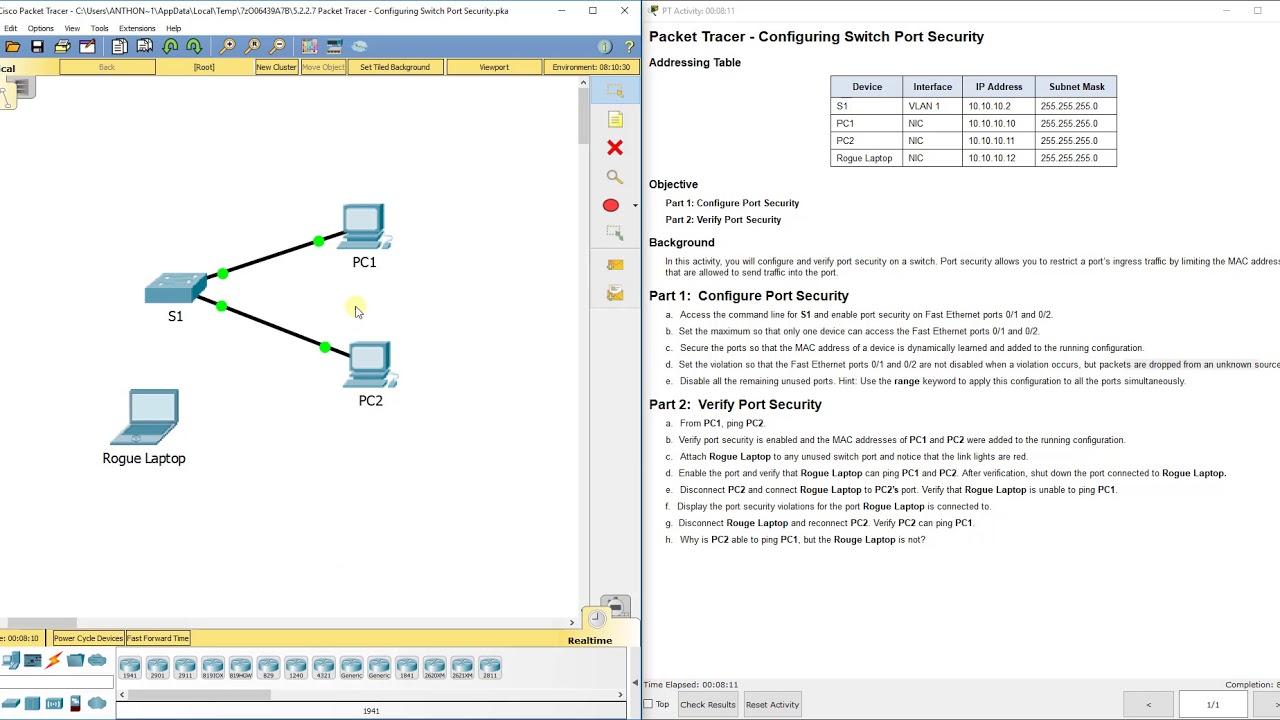This screenshot has height=720, width=1280.
Task: Redo the last action in toolbar
Action: coord(194,47)
